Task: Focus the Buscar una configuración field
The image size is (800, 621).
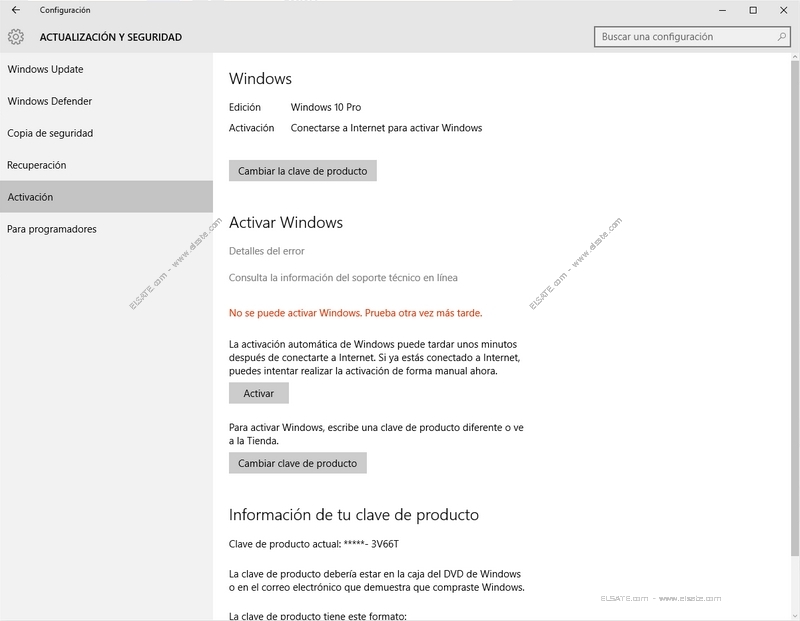Action: pos(692,37)
